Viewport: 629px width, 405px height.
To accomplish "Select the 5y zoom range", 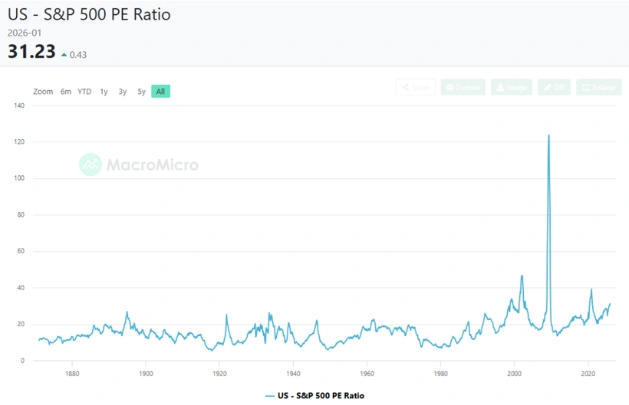I will pyautogui.click(x=141, y=92).
